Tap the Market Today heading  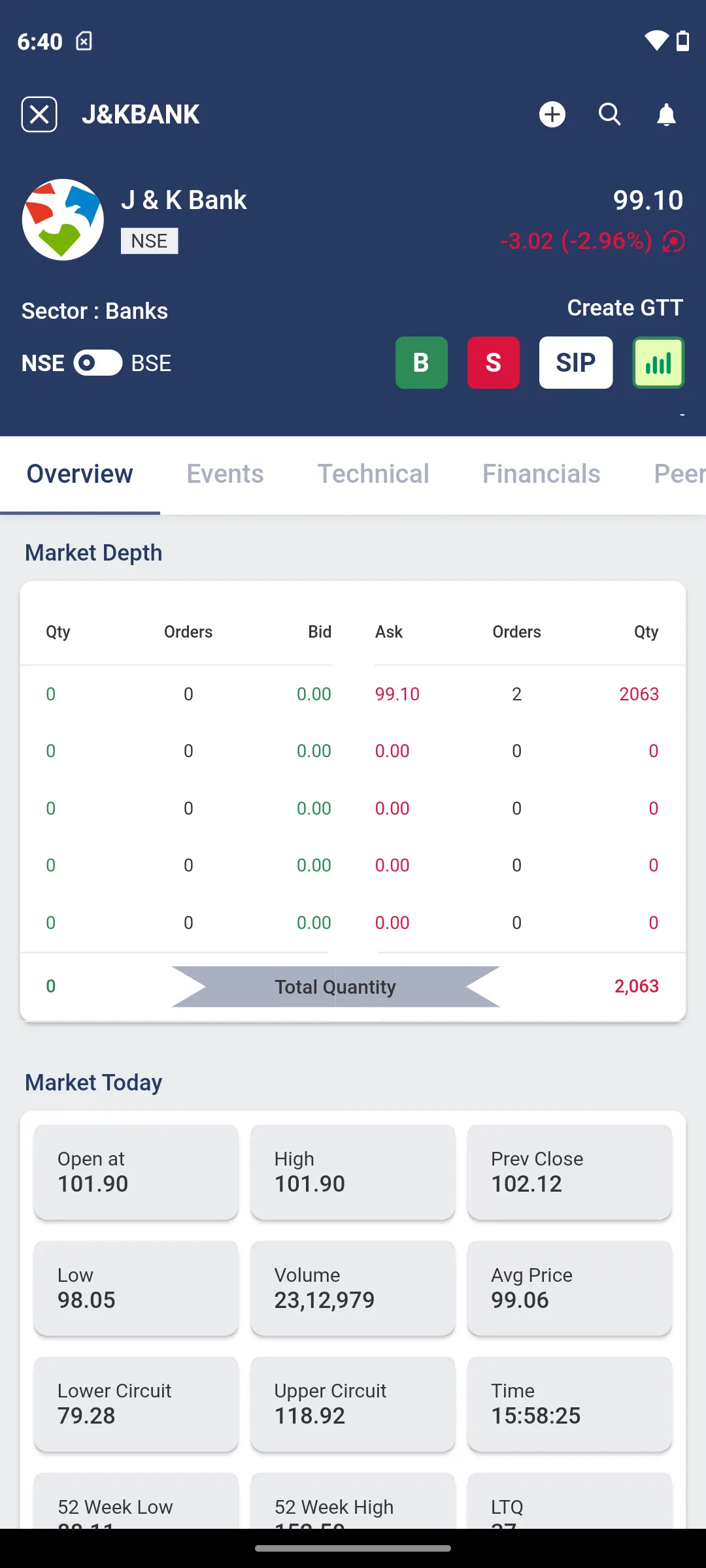click(93, 1083)
